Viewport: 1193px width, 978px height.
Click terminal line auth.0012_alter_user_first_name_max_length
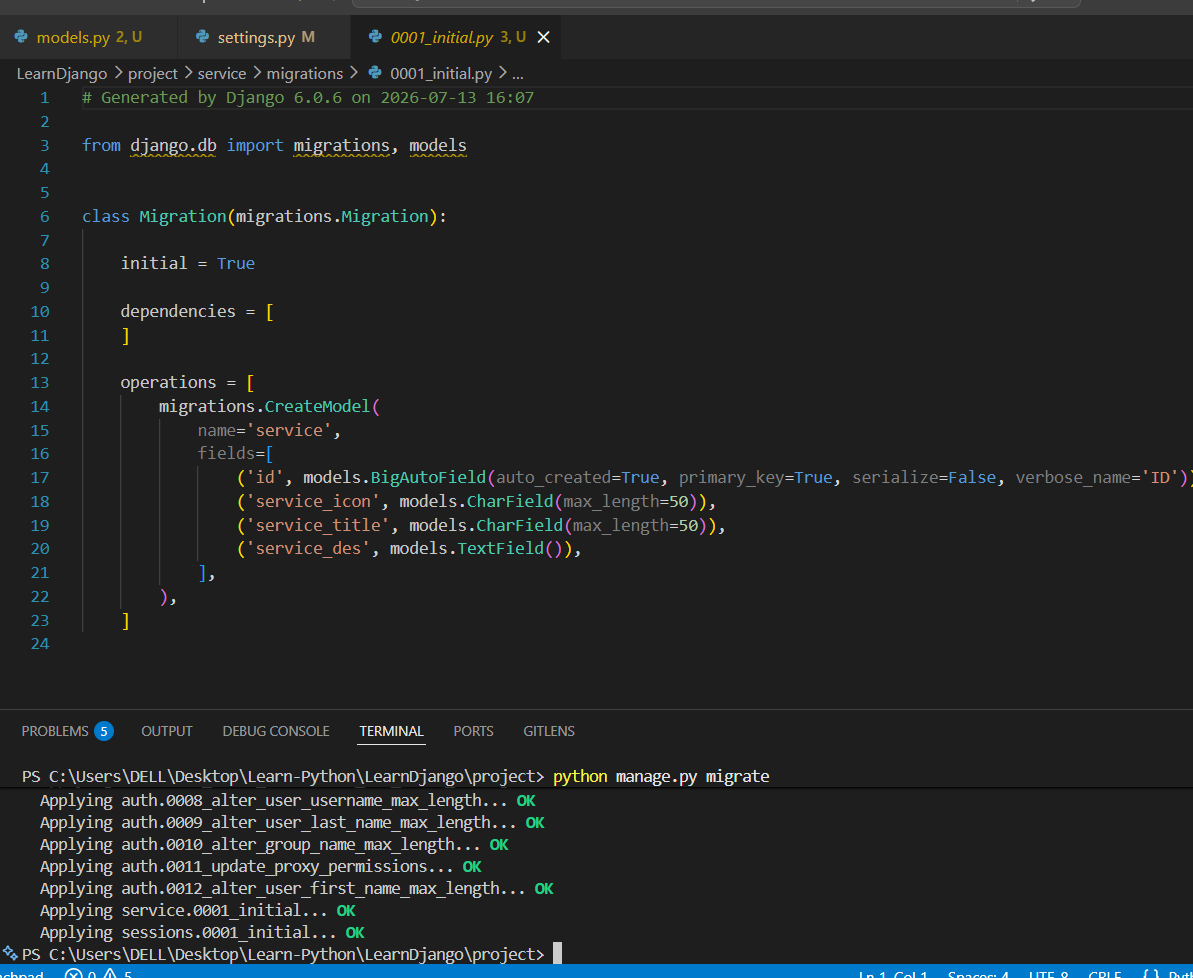(x=297, y=889)
